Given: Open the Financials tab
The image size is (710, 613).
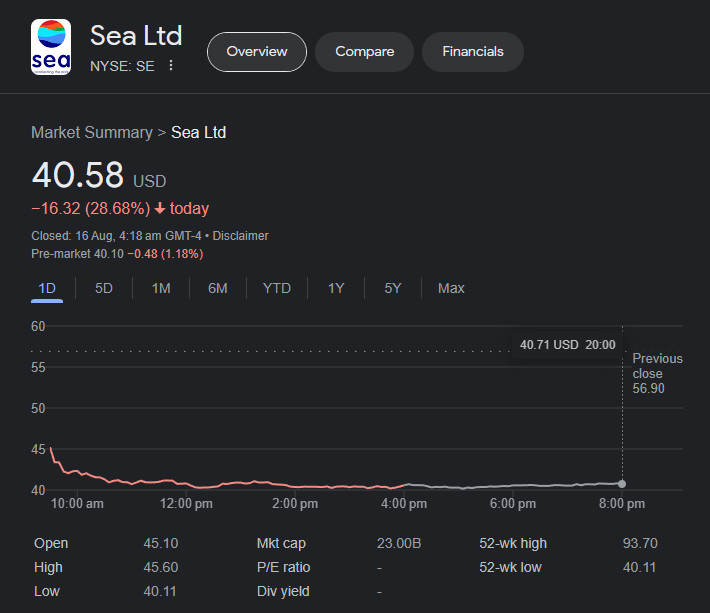Looking at the screenshot, I should coord(473,52).
